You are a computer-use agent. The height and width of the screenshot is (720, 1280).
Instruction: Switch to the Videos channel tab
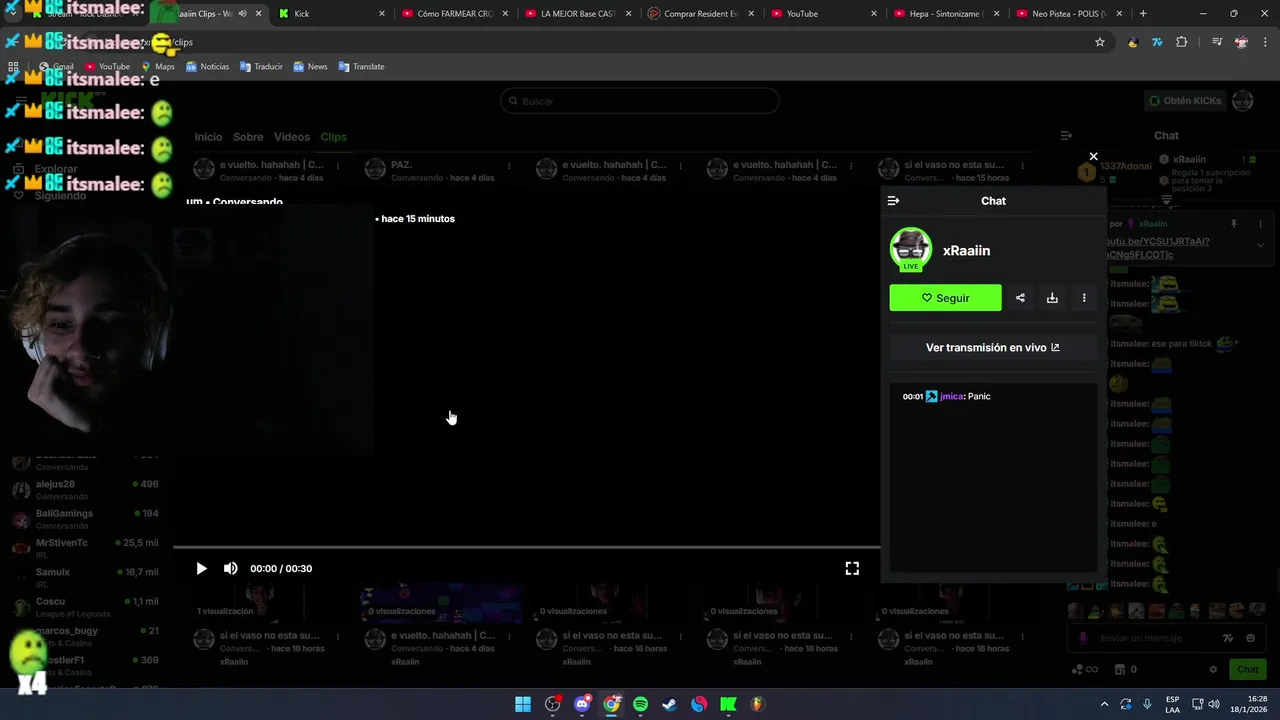pyautogui.click(x=292, y=137)
